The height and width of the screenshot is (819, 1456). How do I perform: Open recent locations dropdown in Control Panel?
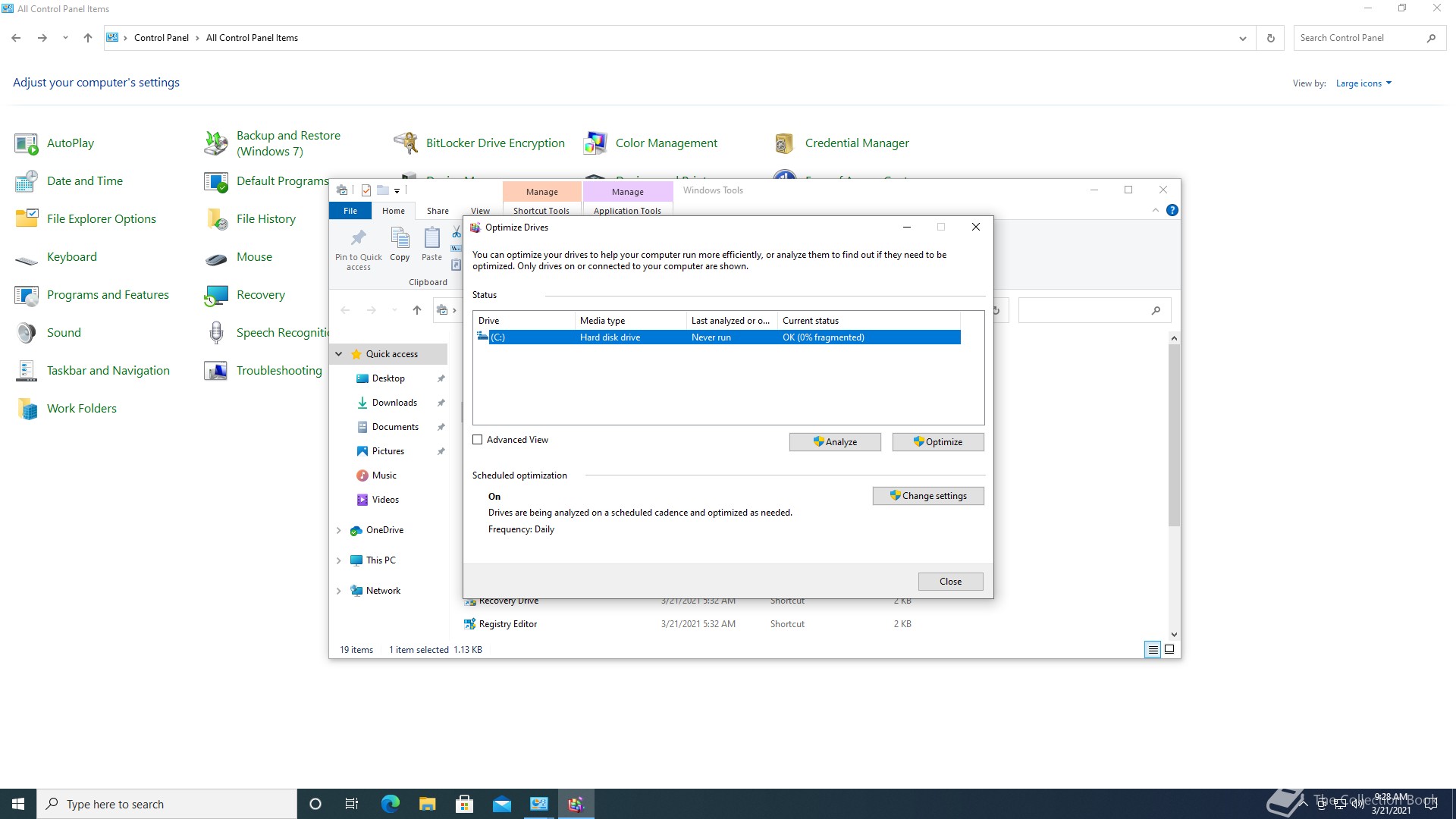point(65,38)
